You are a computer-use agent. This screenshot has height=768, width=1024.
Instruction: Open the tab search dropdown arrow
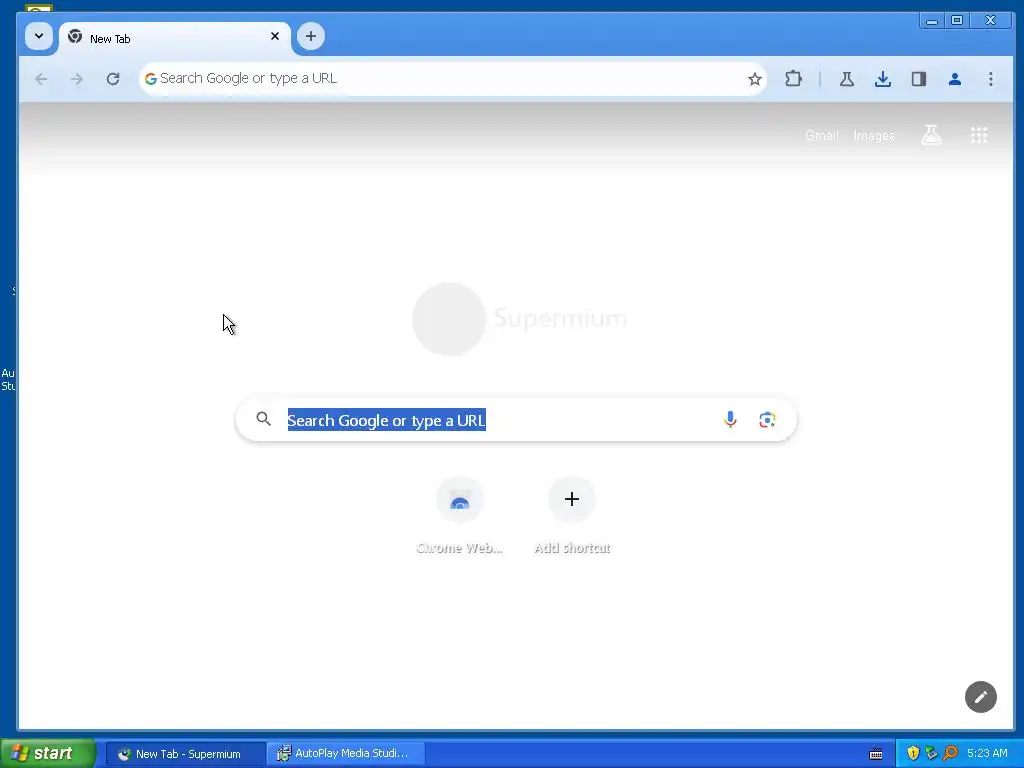click(39, 36)
